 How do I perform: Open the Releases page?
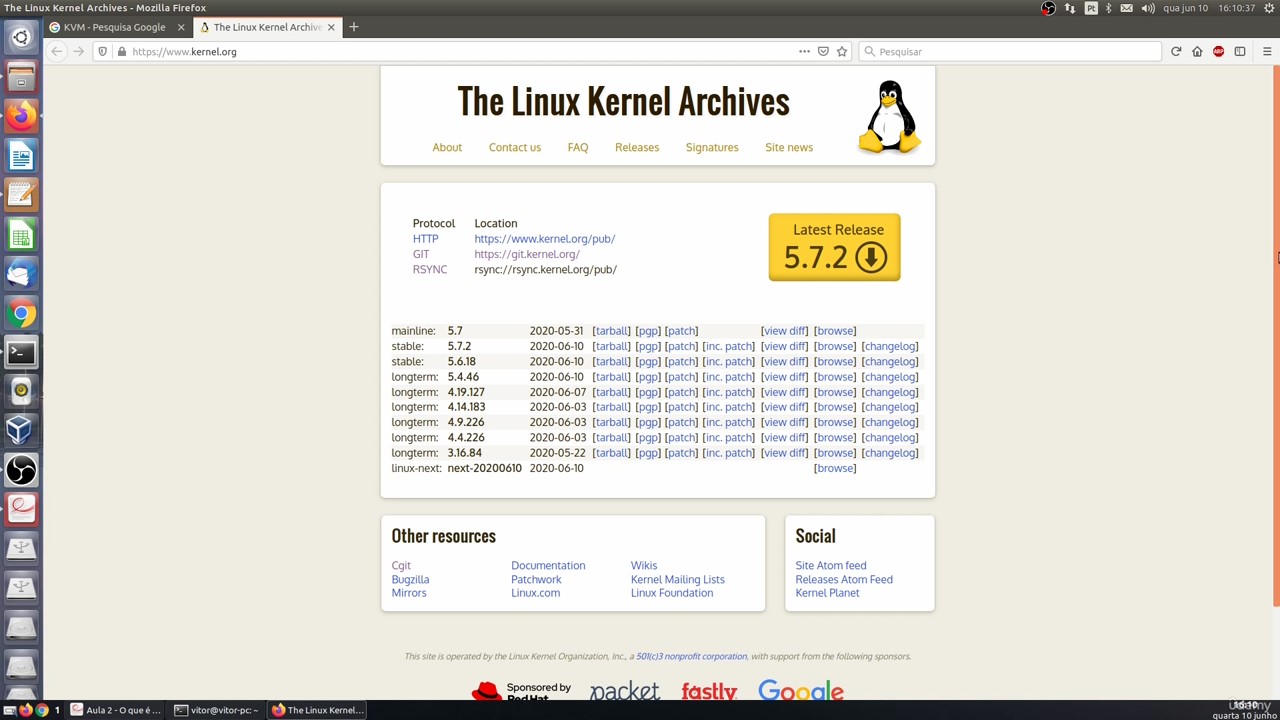pos(637,147)
